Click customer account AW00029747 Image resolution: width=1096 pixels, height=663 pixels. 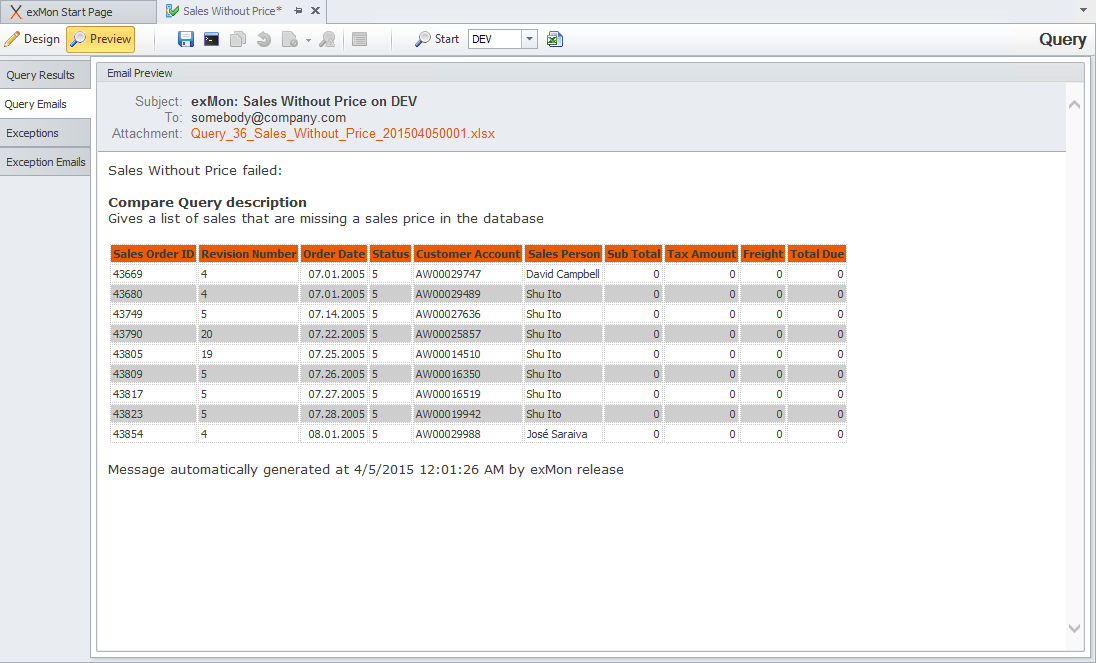(448, 274)
